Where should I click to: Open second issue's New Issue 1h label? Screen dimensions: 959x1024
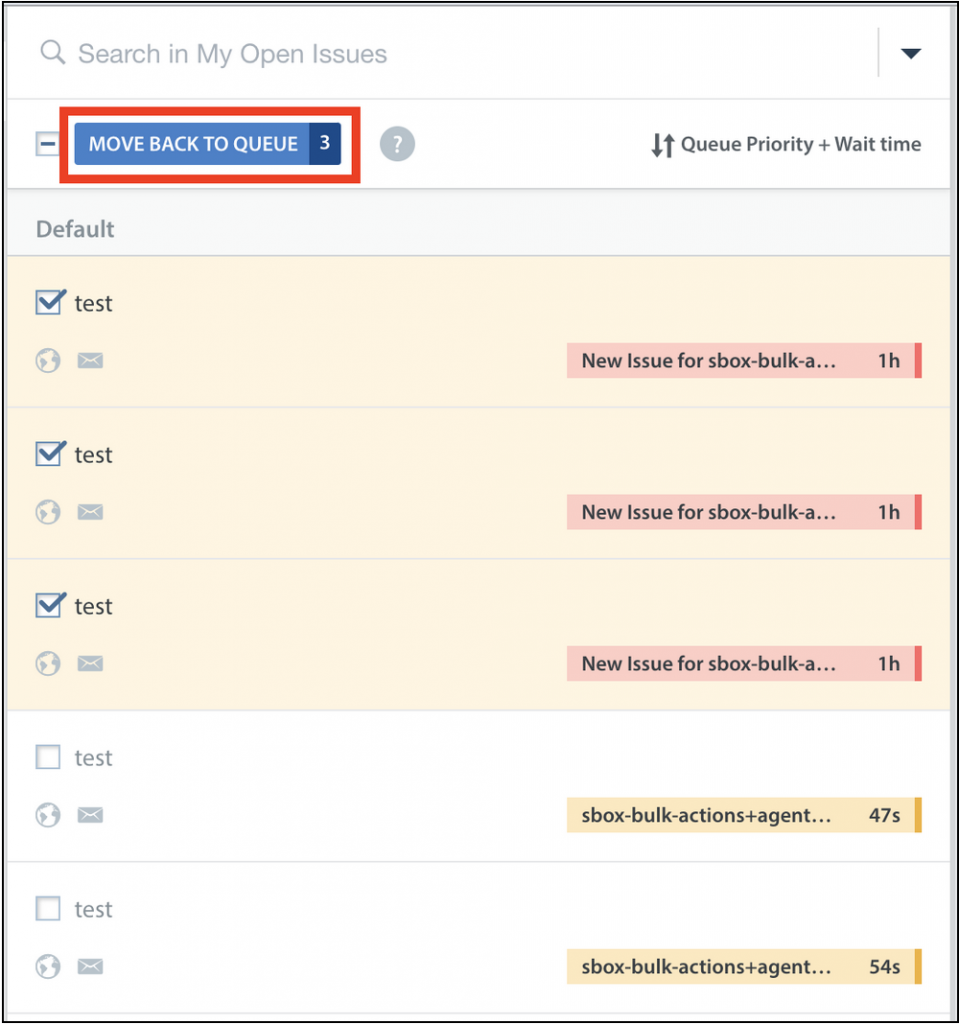coord(744,512)
